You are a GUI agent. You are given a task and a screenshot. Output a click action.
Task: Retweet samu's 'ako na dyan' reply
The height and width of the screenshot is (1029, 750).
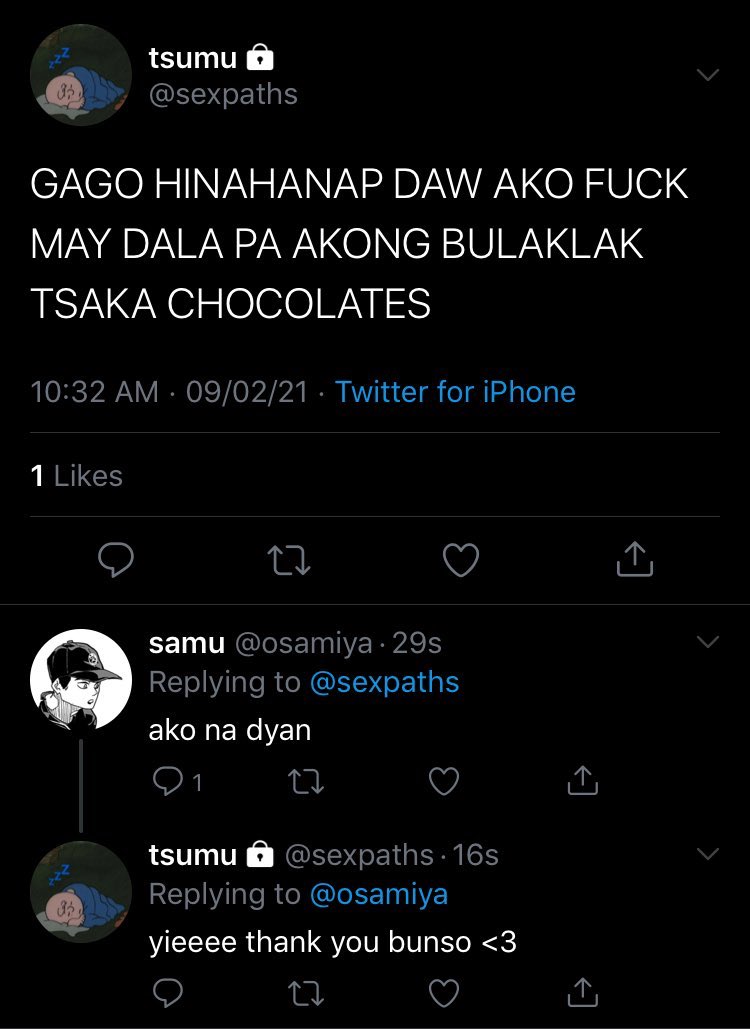(306, 781)
